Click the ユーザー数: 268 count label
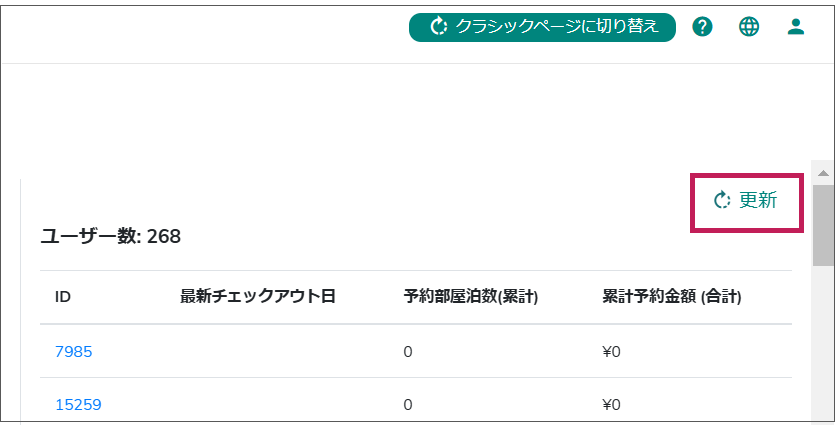 [110, 236]
